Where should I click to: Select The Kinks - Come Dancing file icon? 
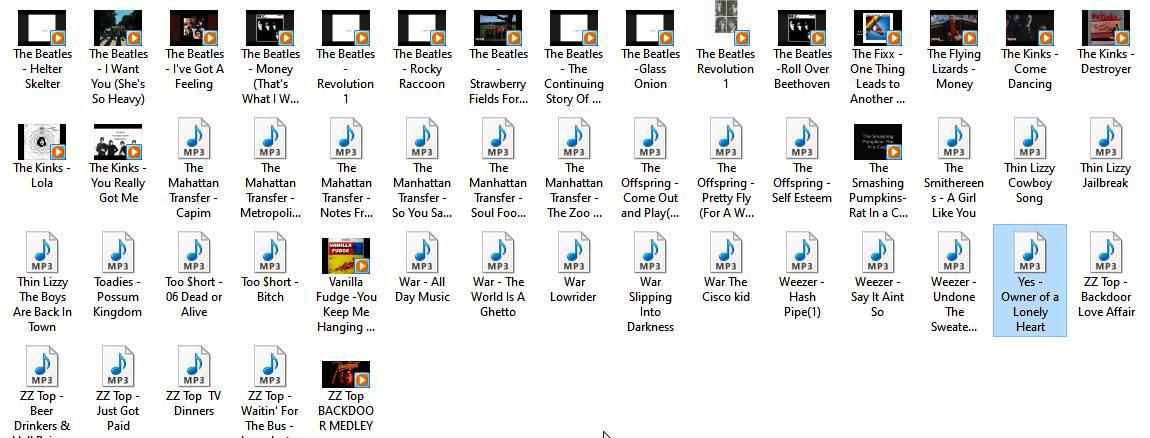1030,28
